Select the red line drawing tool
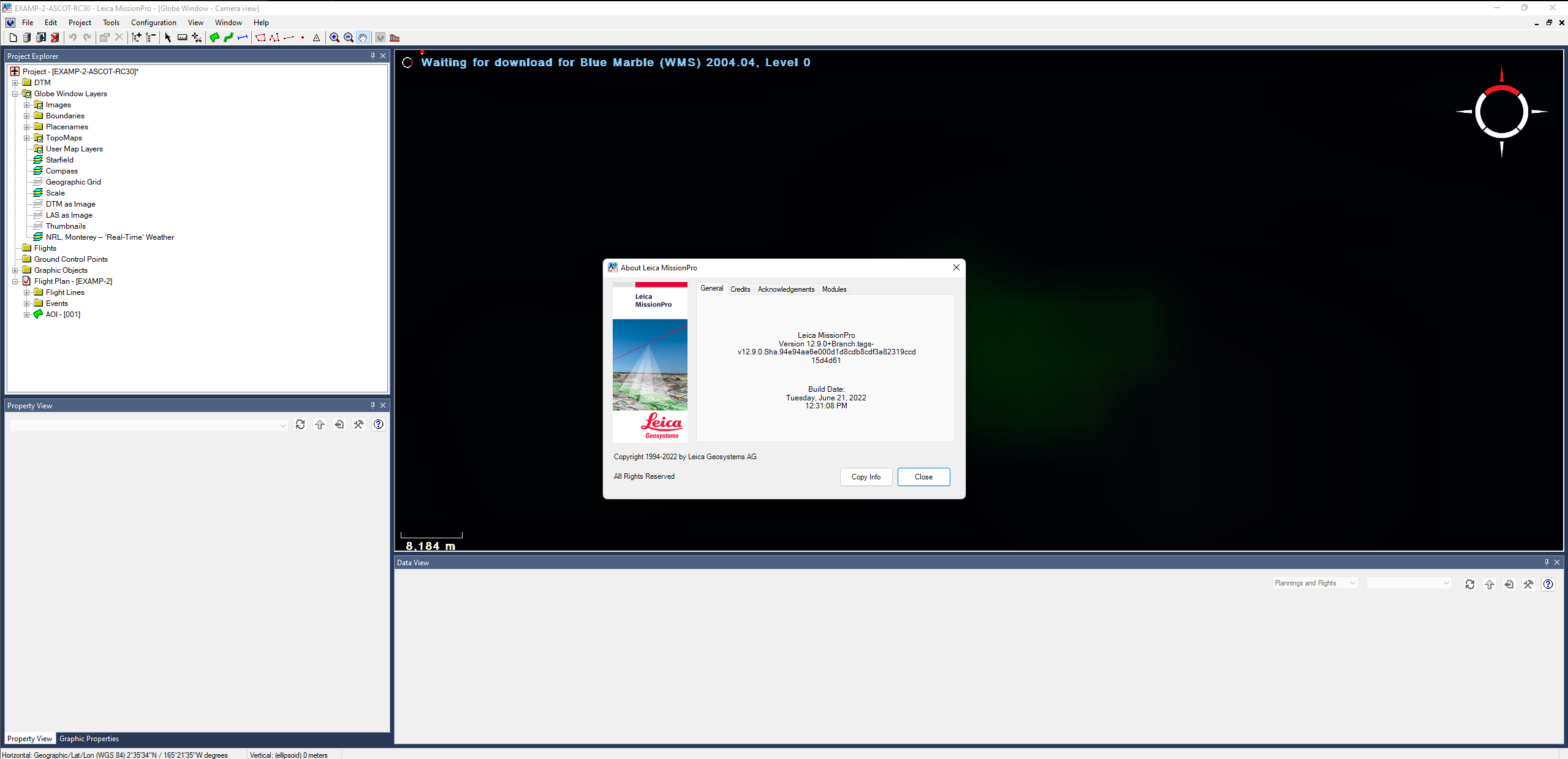The image size is (1568, 759). click(289, 38)
